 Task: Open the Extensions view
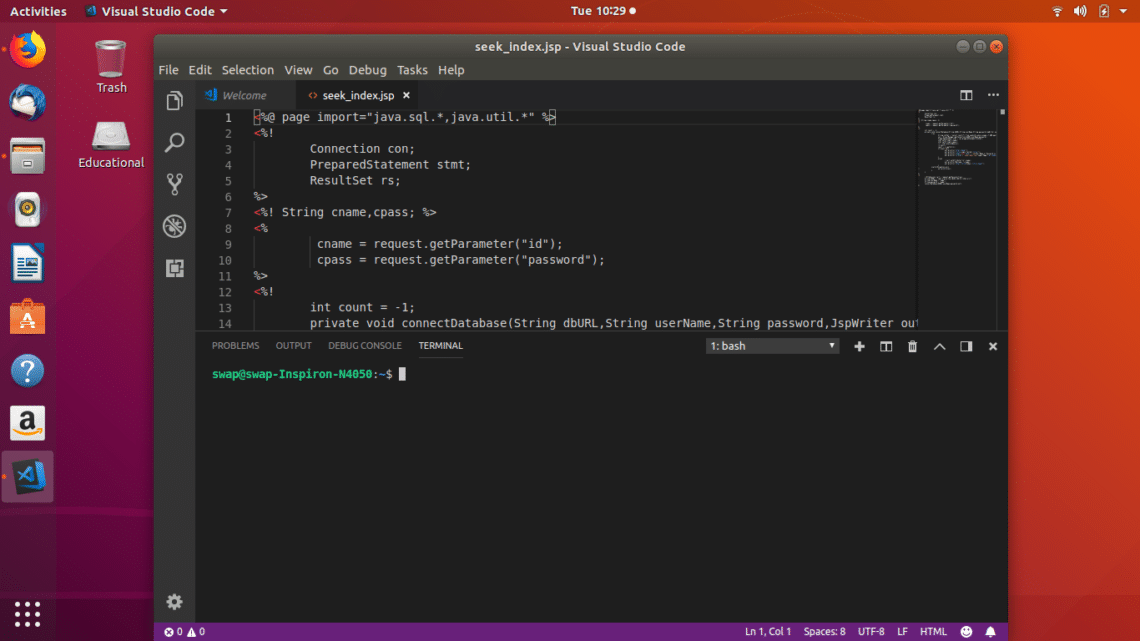(174, 268)
